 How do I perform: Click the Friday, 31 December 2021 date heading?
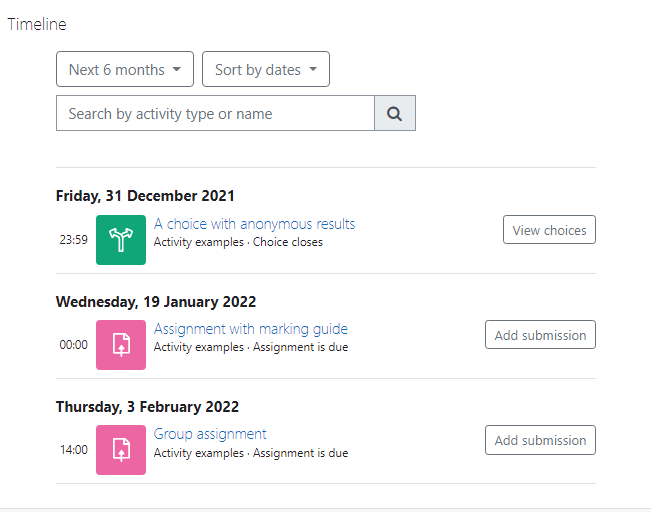click(145, 196)
